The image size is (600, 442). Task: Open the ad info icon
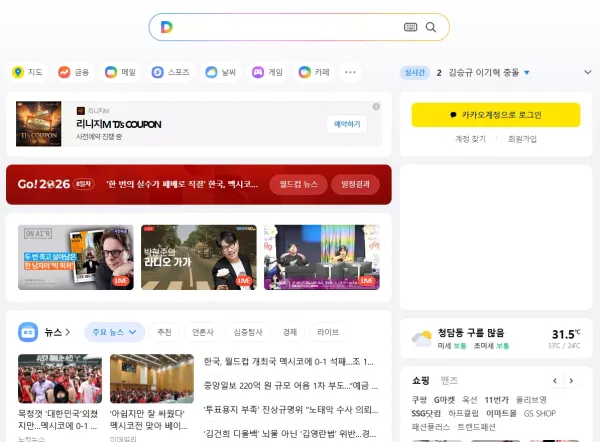click(376, 106)
